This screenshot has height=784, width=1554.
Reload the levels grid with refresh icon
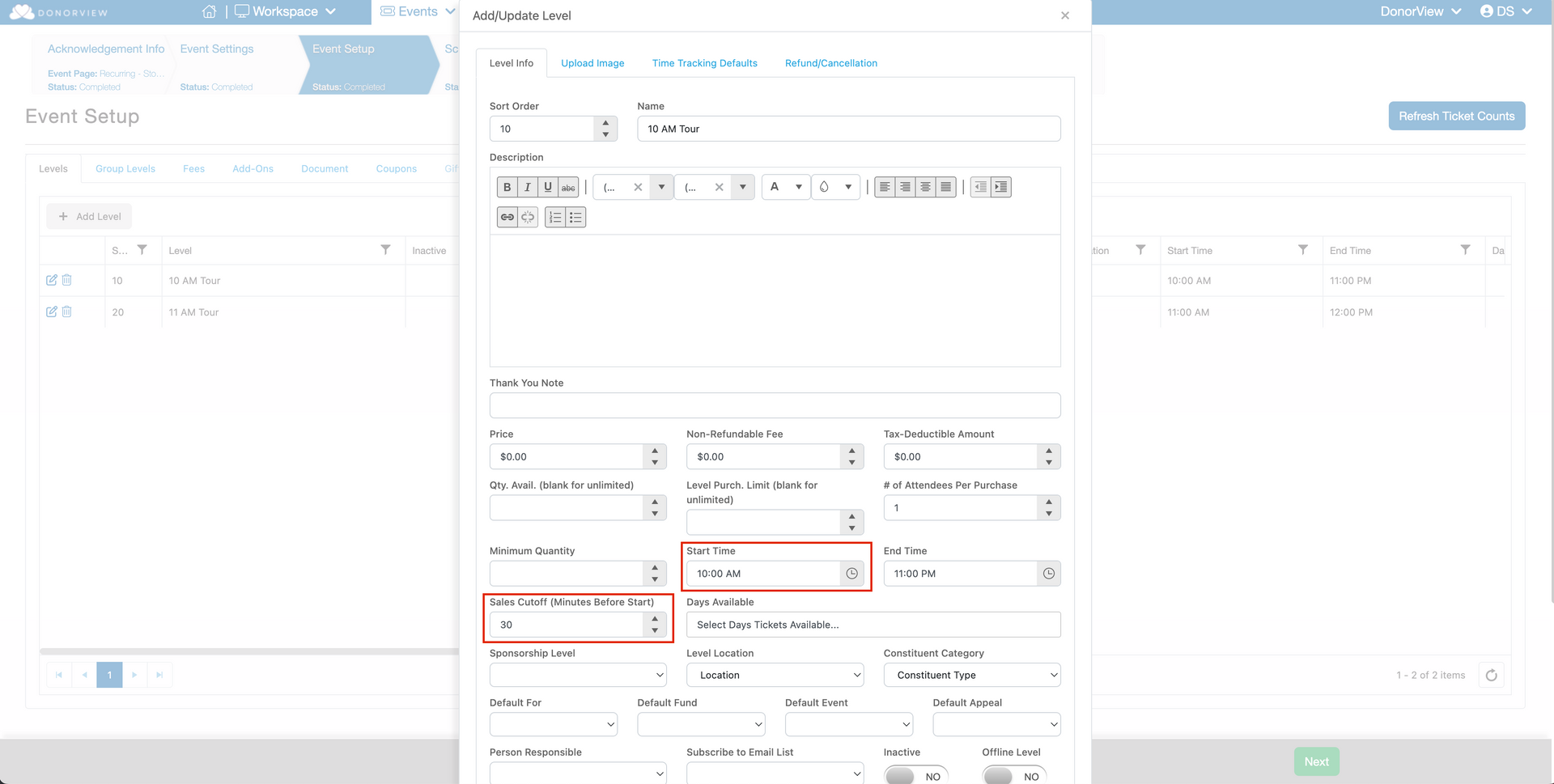tap(1492, 675)
